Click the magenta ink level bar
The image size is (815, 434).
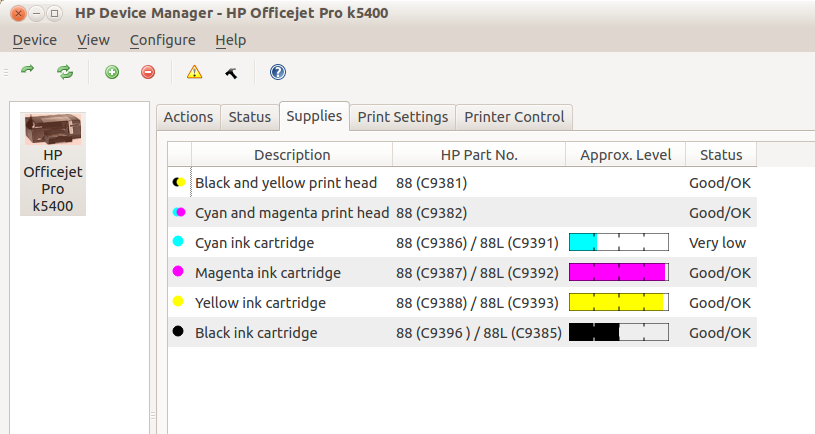[x=619, y=272]
